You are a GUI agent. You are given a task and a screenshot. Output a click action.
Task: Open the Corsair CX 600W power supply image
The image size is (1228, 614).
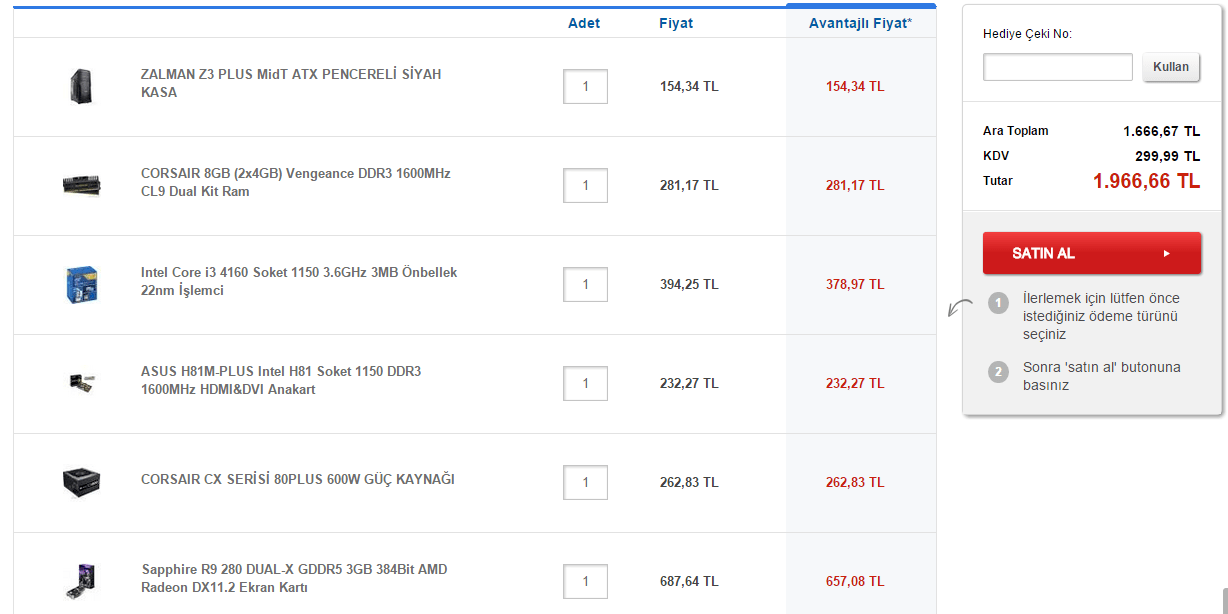(81, 482)
